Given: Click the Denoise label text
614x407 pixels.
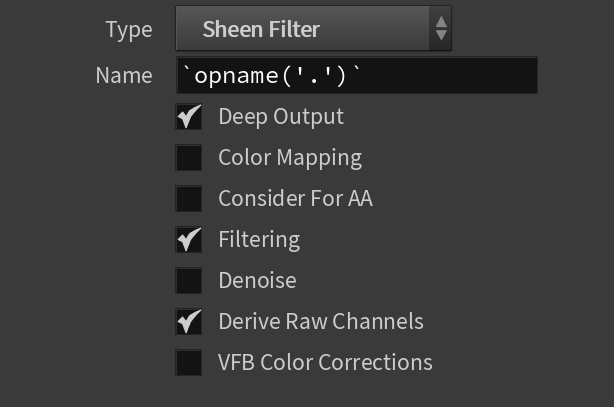Looking at the screenshot, I should pyautogui.click(x=257, y=280).
